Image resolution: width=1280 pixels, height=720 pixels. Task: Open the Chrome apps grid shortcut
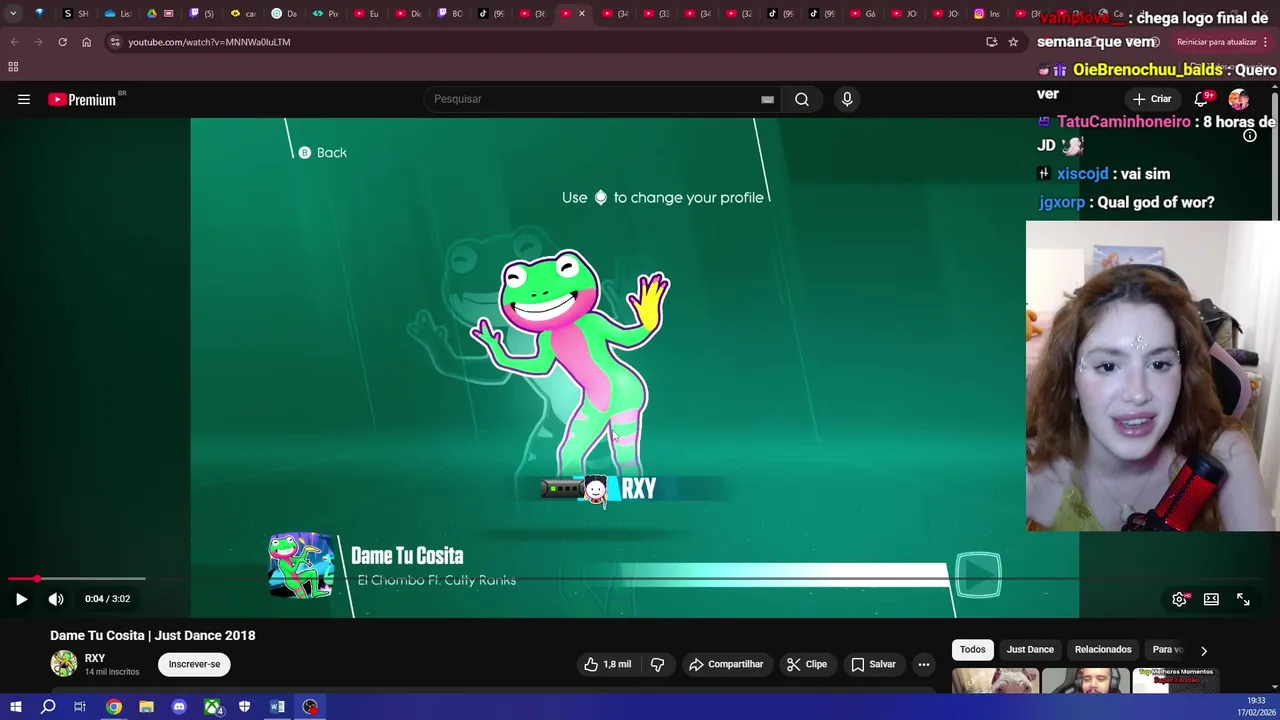click(13, 67)
